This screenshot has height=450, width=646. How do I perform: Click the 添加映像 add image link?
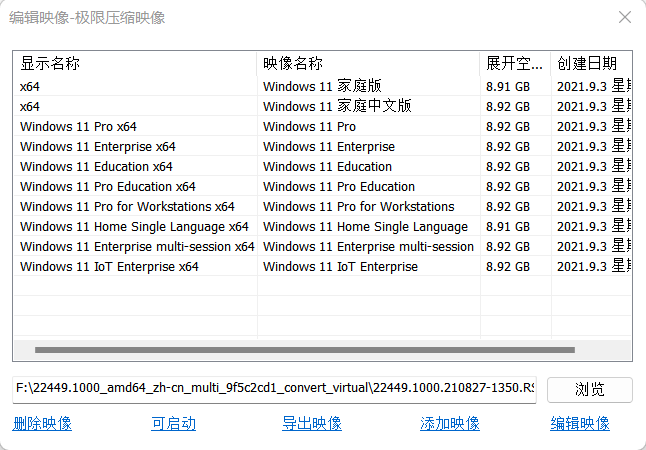[x=450, y=423]
